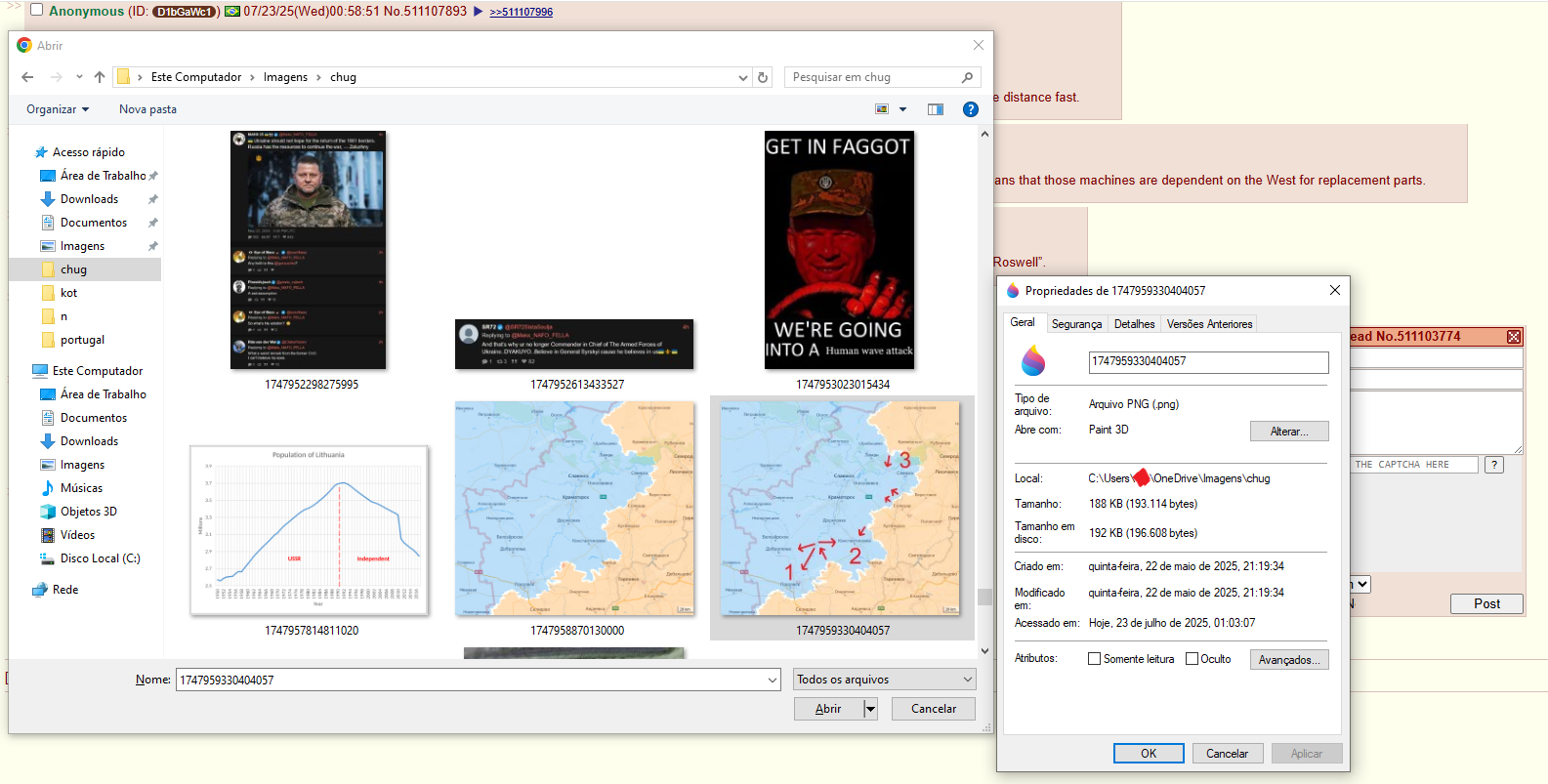This screenshot has height=784, width=1548.
Task: Go back in Abrir dialog navigation
Action: tap(26, 77)
